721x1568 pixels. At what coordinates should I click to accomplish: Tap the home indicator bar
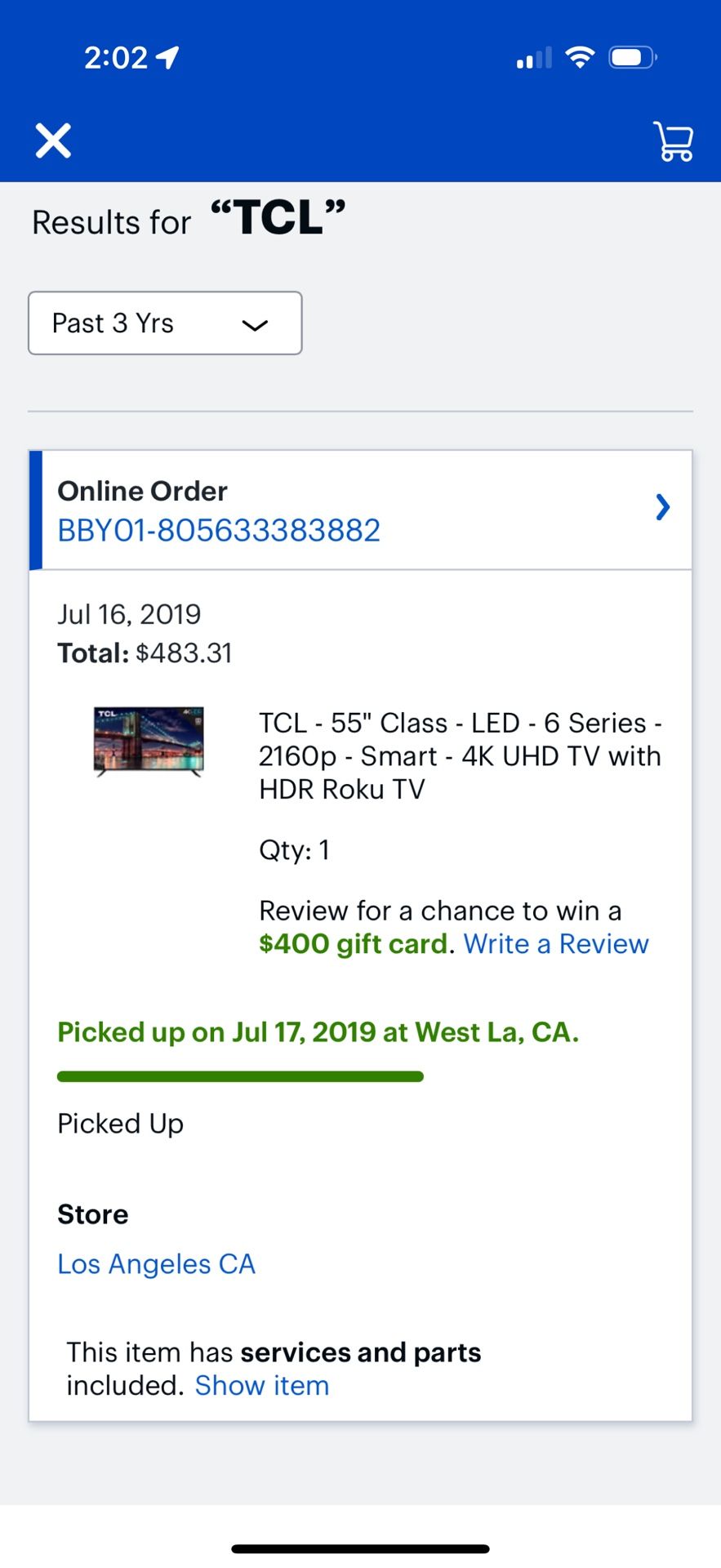click(360, 1548)
